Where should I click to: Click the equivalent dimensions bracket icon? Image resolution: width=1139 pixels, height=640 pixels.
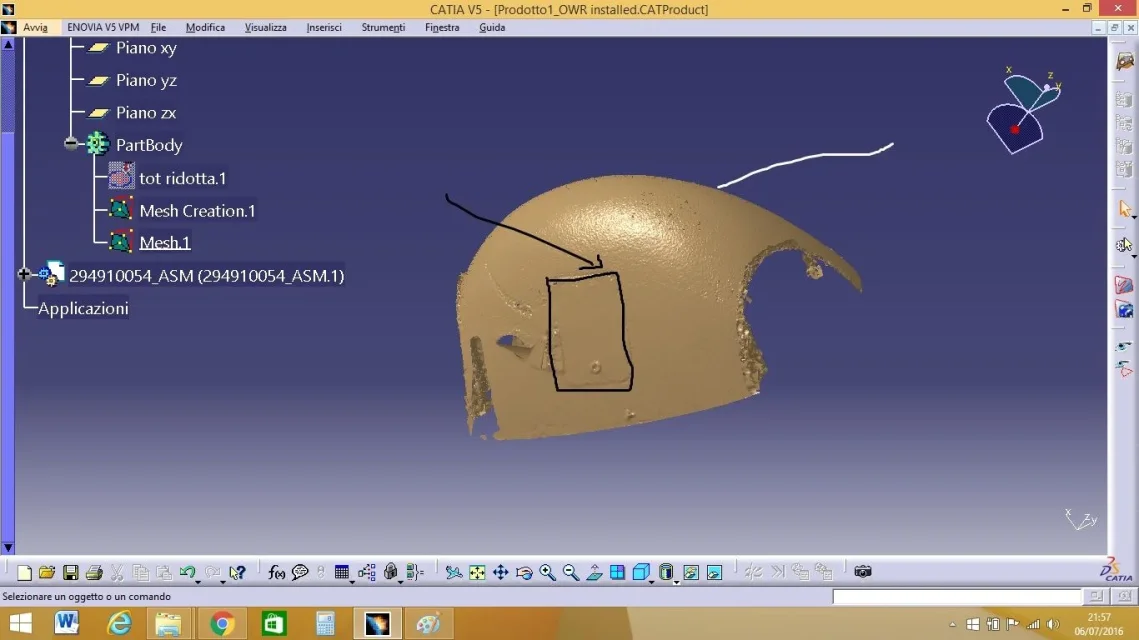[x=415, y=572]
